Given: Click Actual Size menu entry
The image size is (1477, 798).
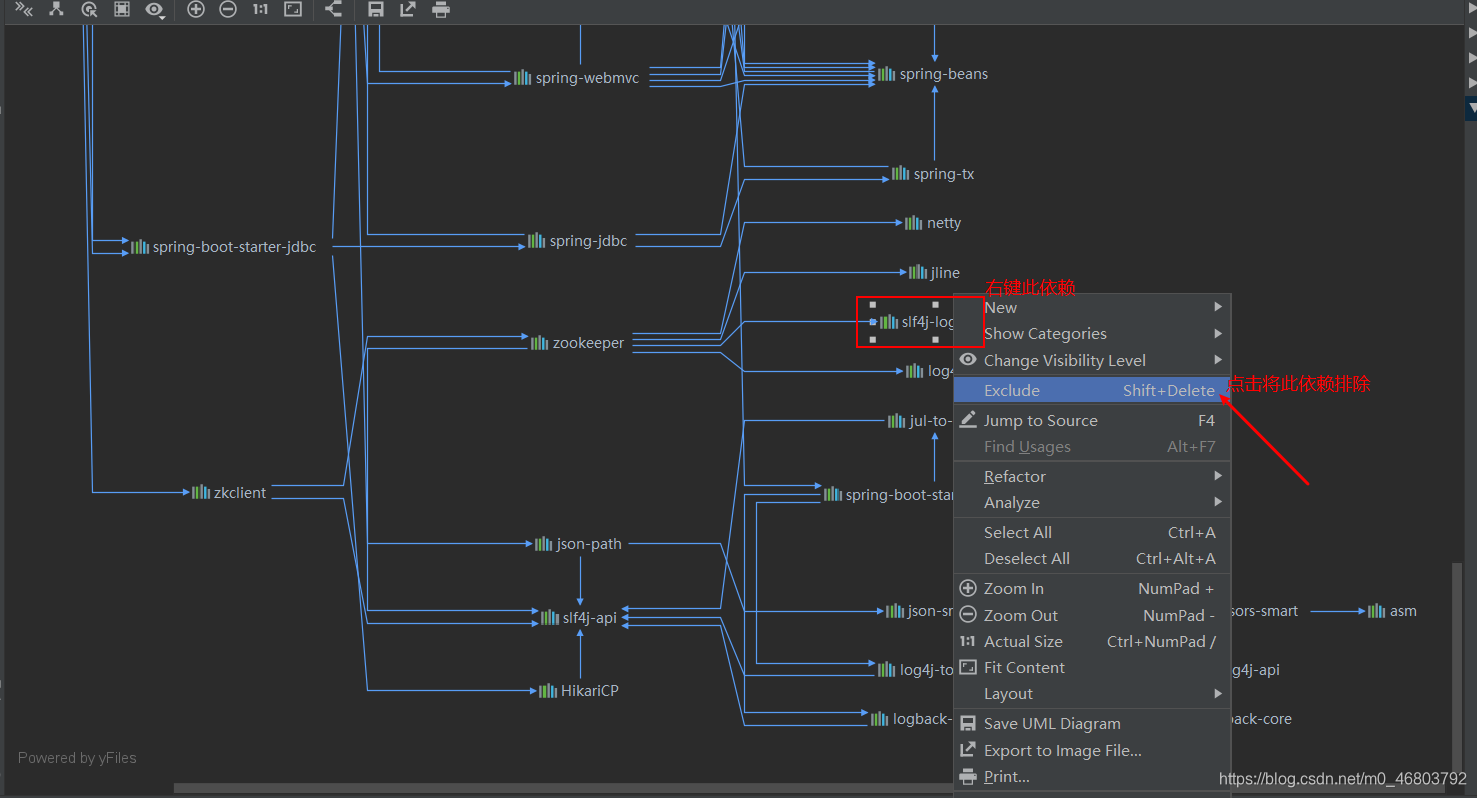Looking at the screenshot, I should tap(1092, 641).
